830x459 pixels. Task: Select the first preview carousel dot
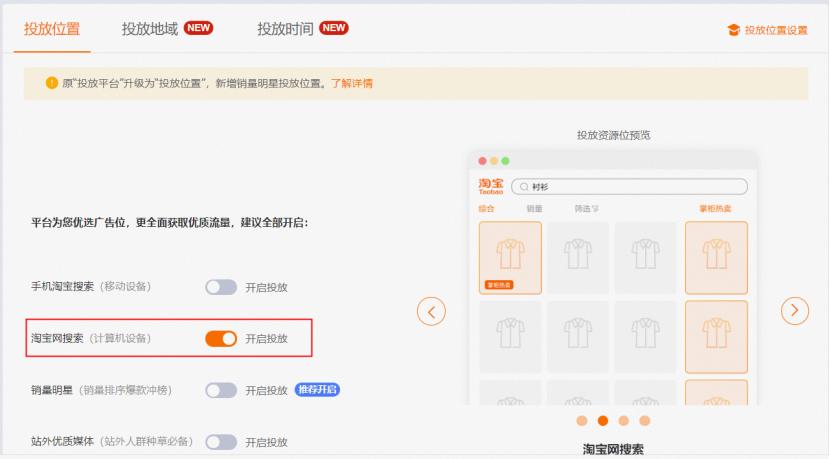click(582, 420)
